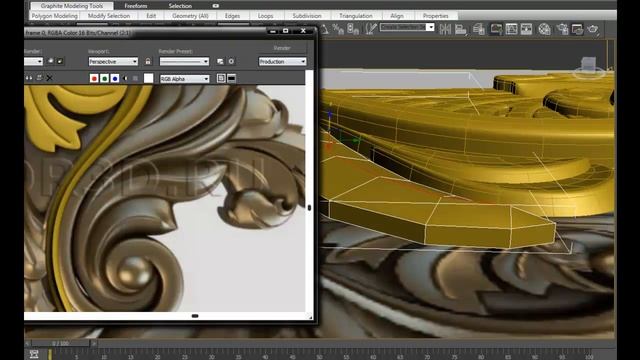Open the layer manager icon

click(478, 29)
